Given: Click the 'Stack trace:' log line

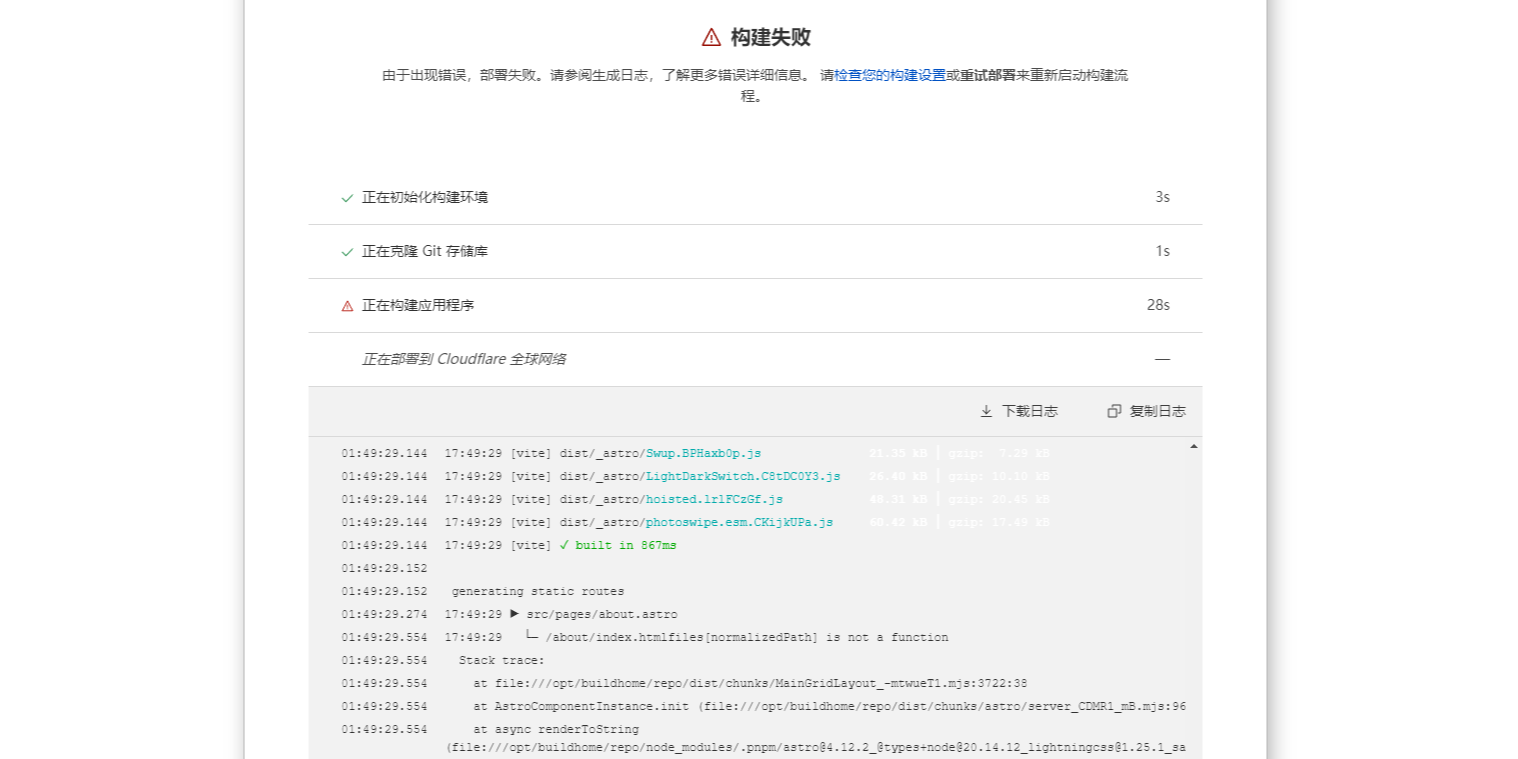Looking at the screenshot, I should click(501, 660).
